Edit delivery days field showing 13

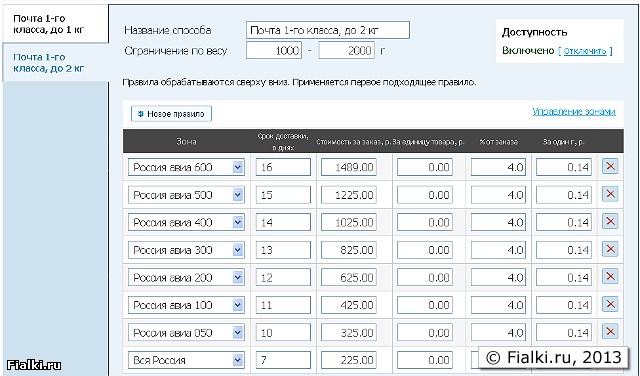click(x=283, y=250)
